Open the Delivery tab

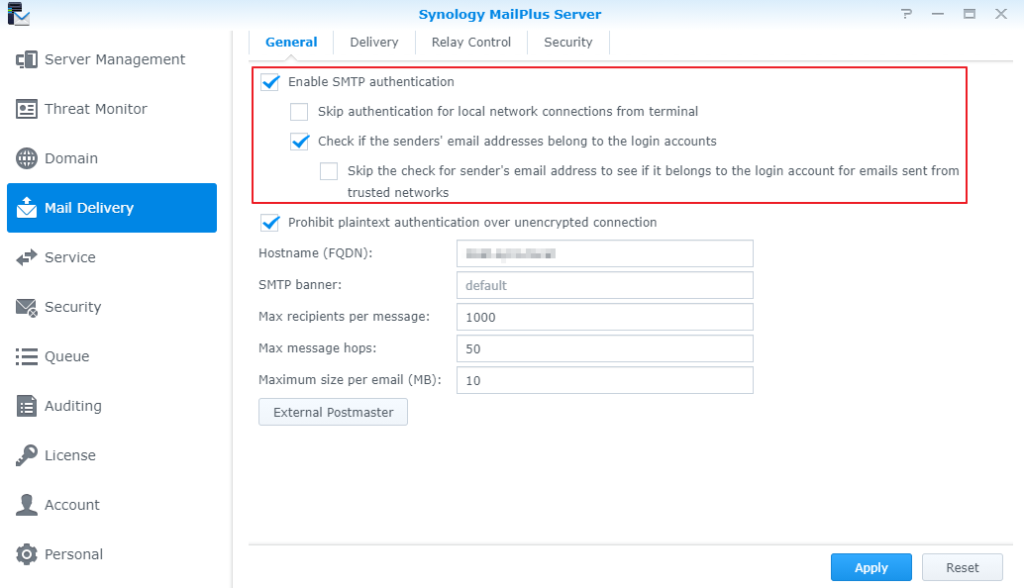pyautogui.click(x=374, y=42)
